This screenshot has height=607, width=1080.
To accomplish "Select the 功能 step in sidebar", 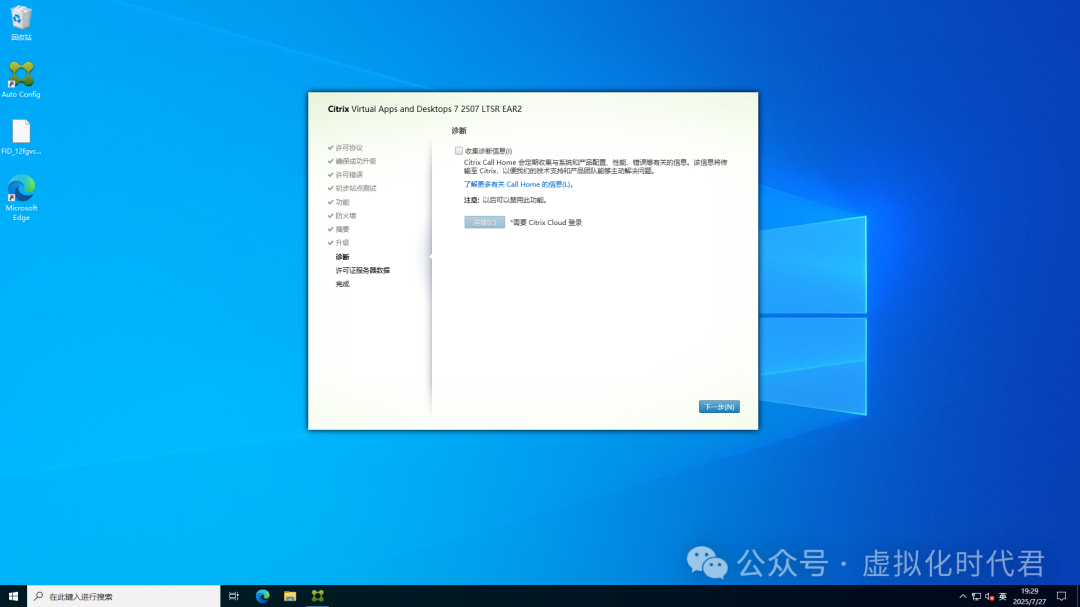I will pos(342,203).
